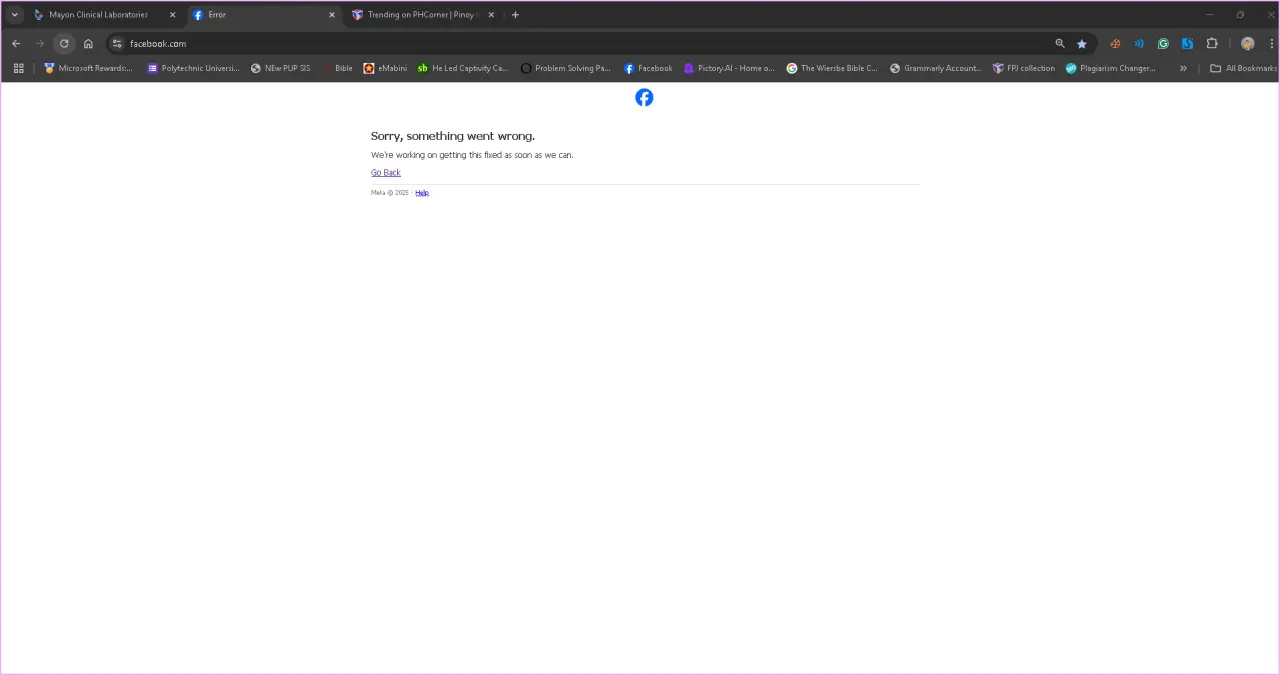Go back to the previous page
Image resolution: width=1280 pixels, height=675 pixels.
(x=16, y=44)
